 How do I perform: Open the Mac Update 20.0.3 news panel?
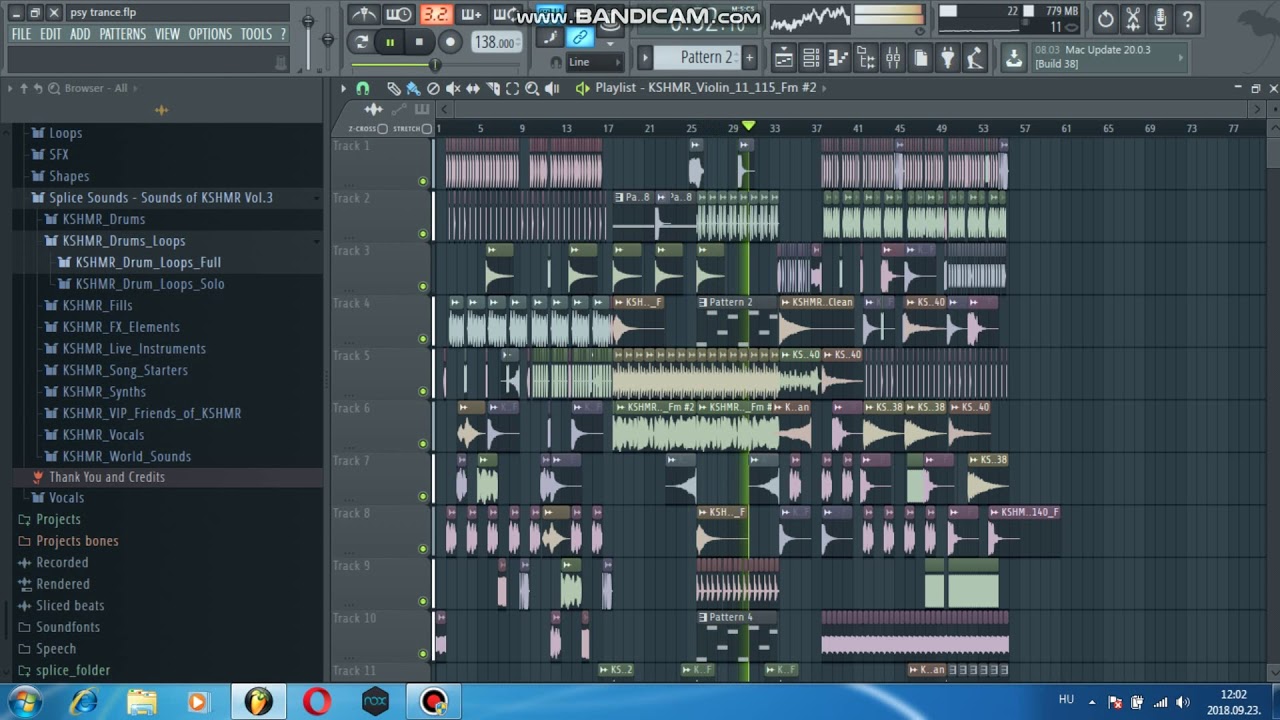pyautogui.click(x=1108, y=57)
